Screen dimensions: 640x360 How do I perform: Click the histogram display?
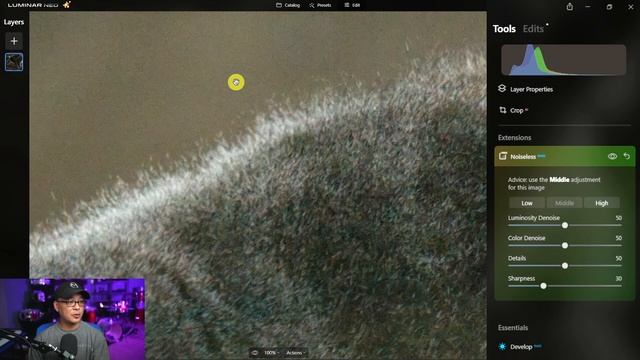(563, 60)
